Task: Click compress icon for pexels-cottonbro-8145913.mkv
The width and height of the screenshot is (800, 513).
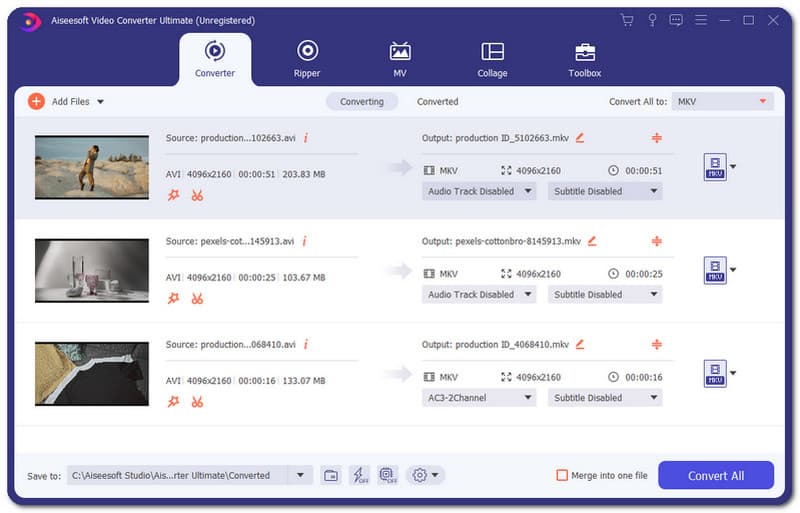Action: coord(657,241)
